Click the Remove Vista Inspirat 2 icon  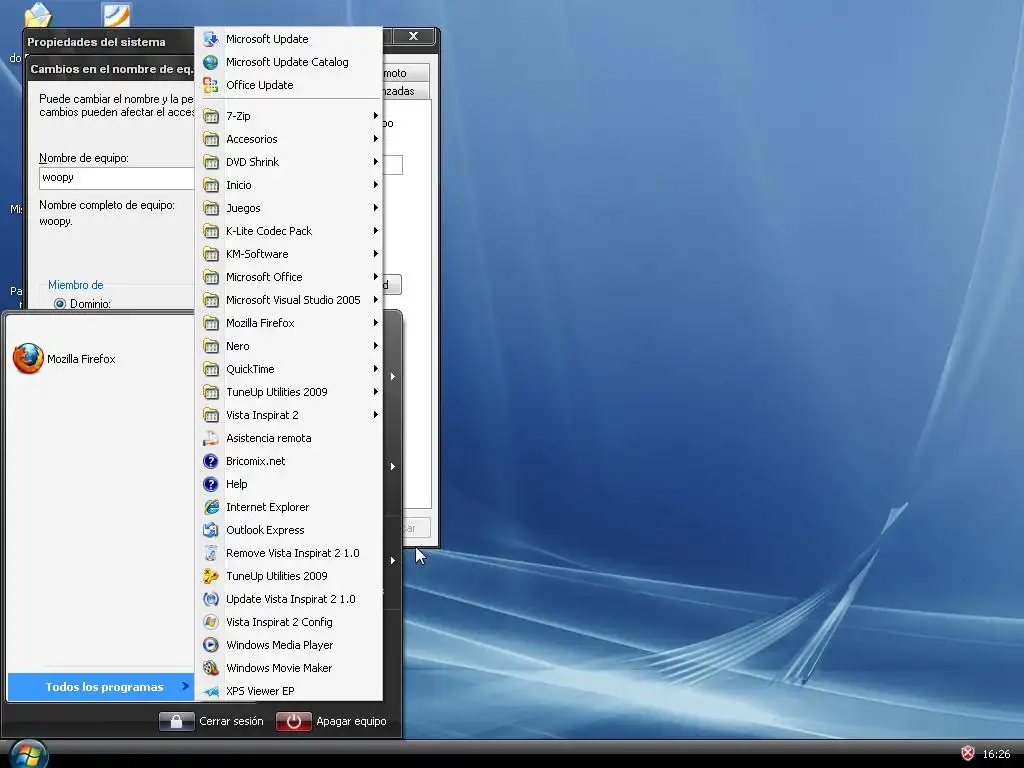pyautogui.click(x=210, y=553)
